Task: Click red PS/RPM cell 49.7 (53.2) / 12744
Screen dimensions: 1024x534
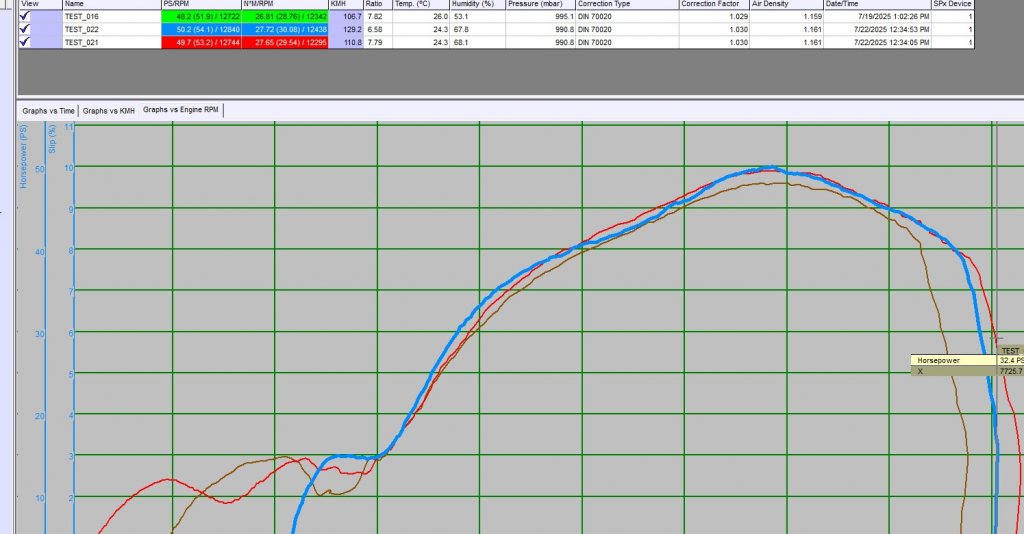Action: tap(201, 42)
